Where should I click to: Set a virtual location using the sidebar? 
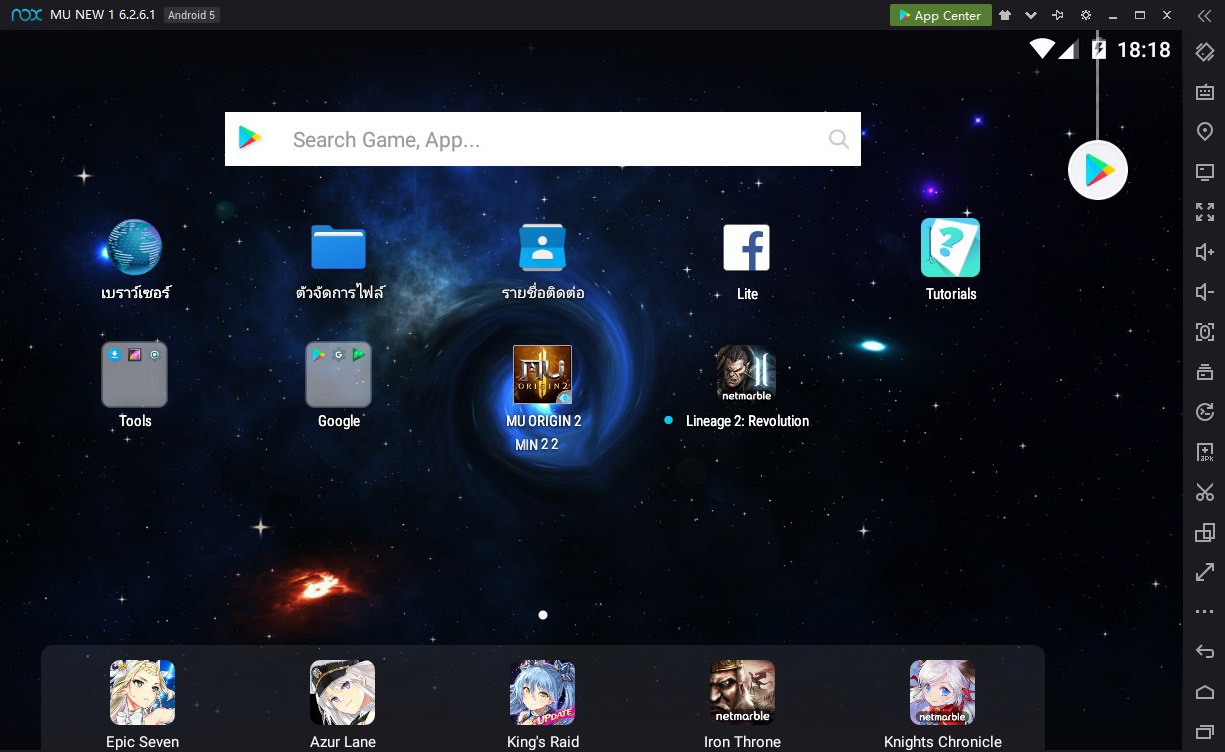point(1204,131)
